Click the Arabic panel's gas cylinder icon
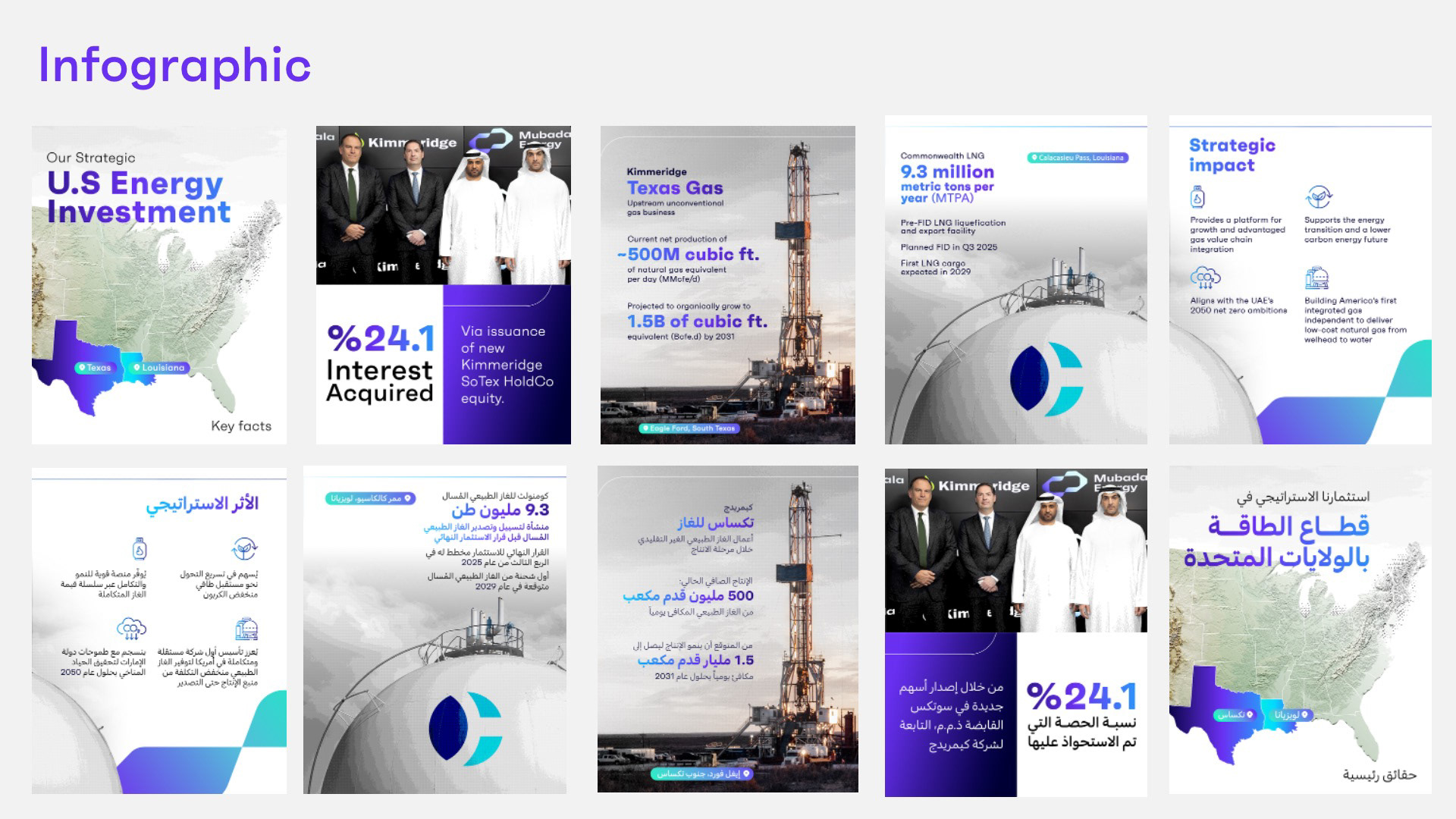1456x819 pixels. point(140,548)
